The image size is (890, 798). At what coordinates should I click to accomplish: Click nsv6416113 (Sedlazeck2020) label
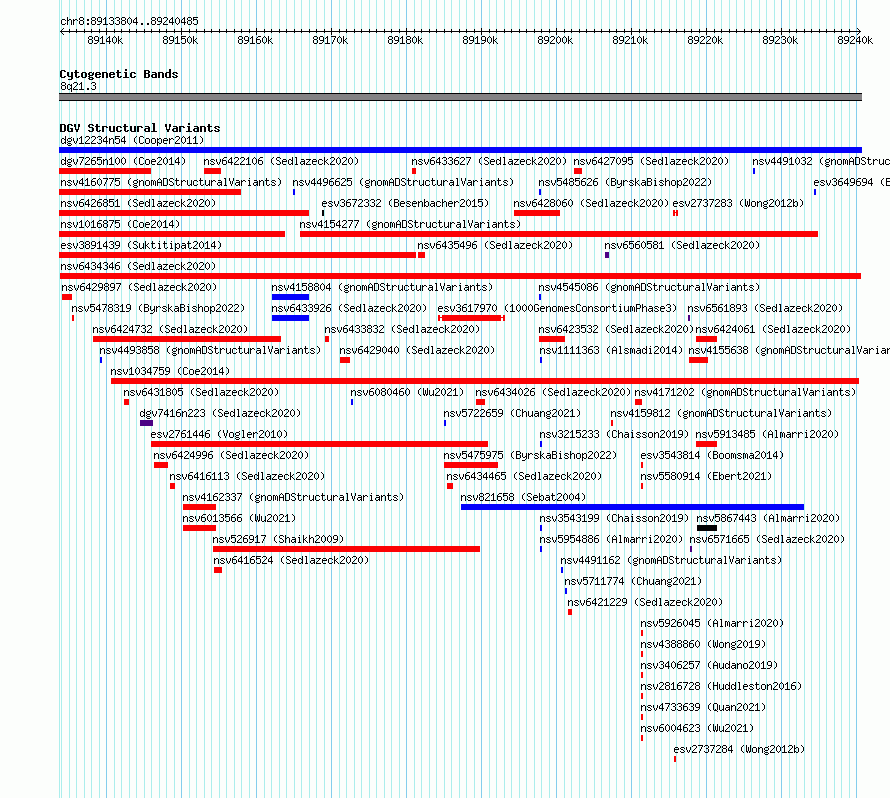point(247,476)
